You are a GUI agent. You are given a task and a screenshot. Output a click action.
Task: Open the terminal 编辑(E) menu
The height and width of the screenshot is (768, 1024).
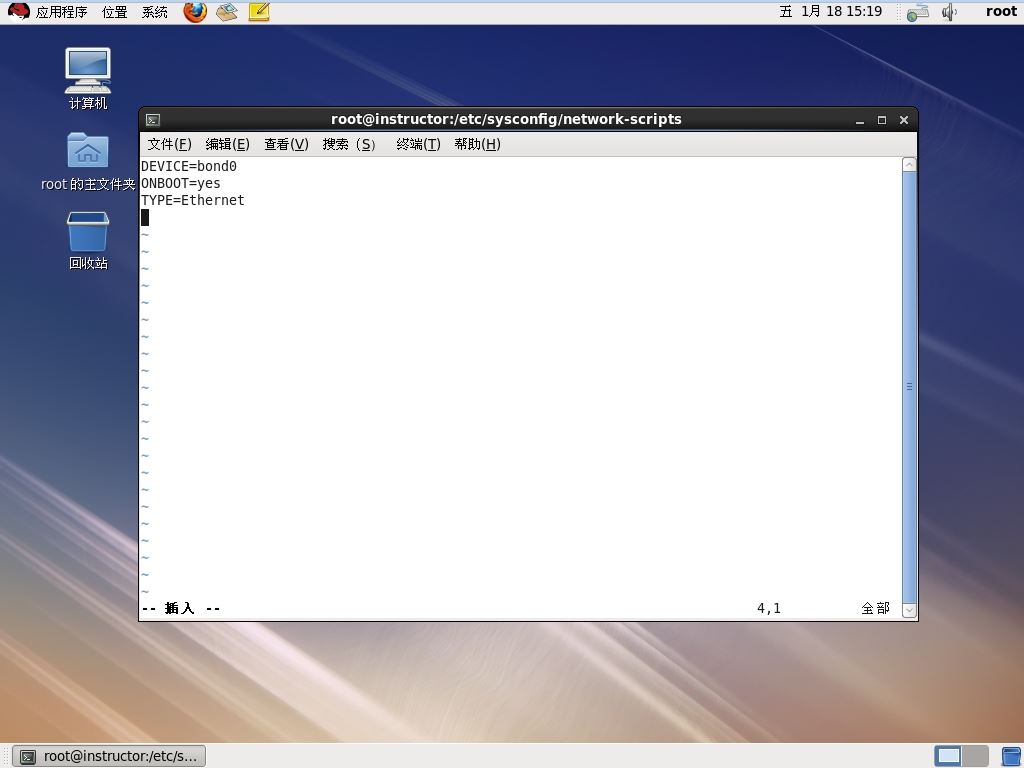pyautogui.click(x=227, y=144)
